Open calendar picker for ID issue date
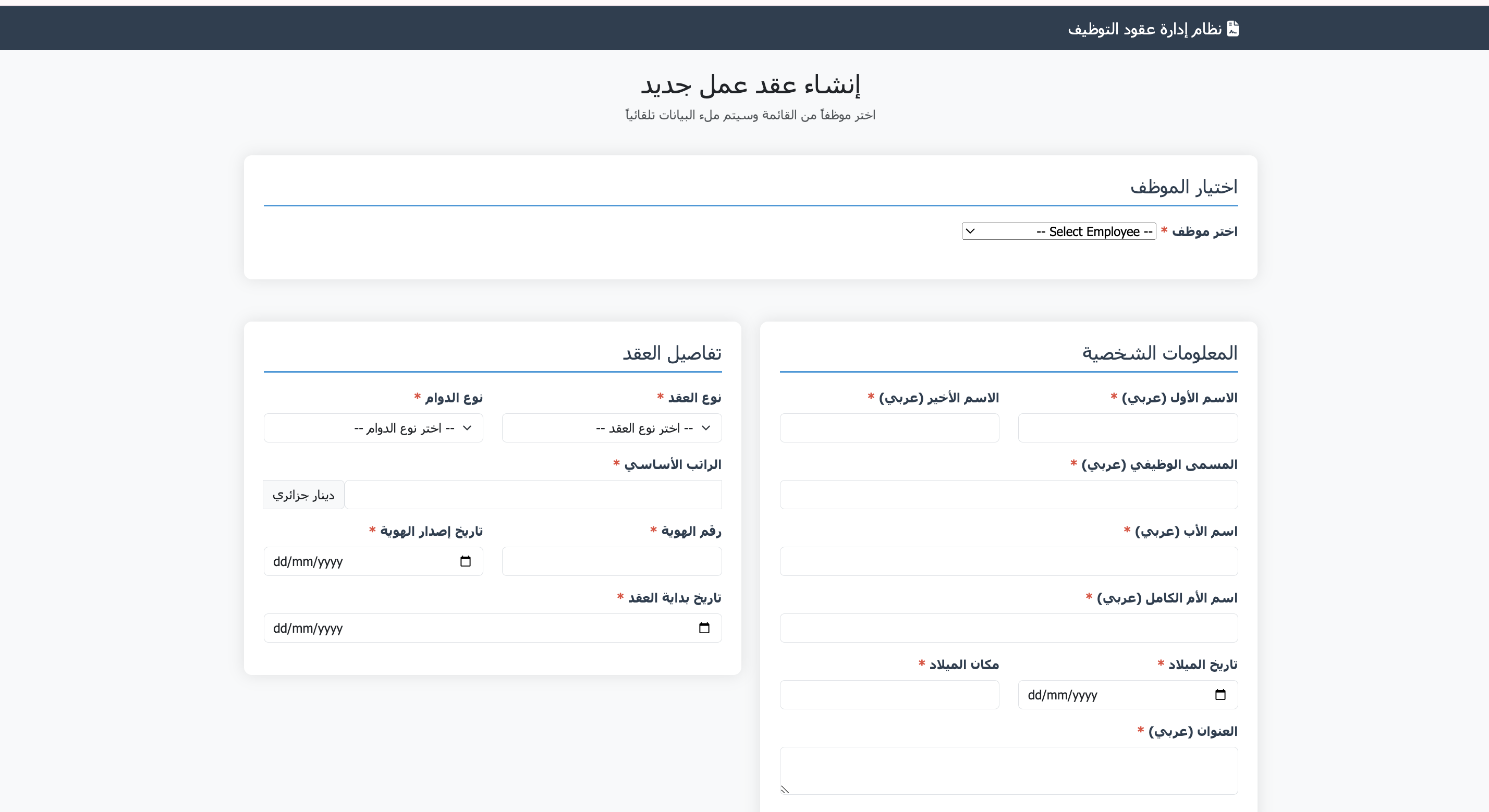The width and height of the screenshot is (1489, 812). pyautogui.click(x=465, y=561)
